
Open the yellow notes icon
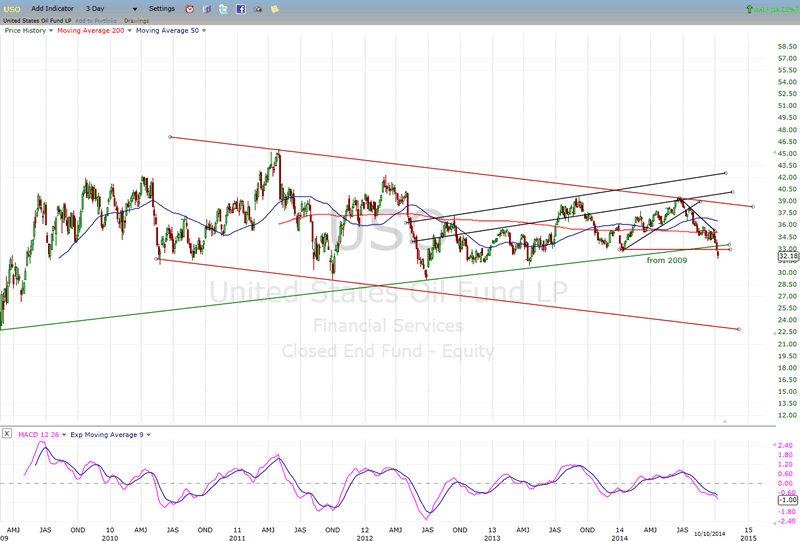(x=273, y=9)
